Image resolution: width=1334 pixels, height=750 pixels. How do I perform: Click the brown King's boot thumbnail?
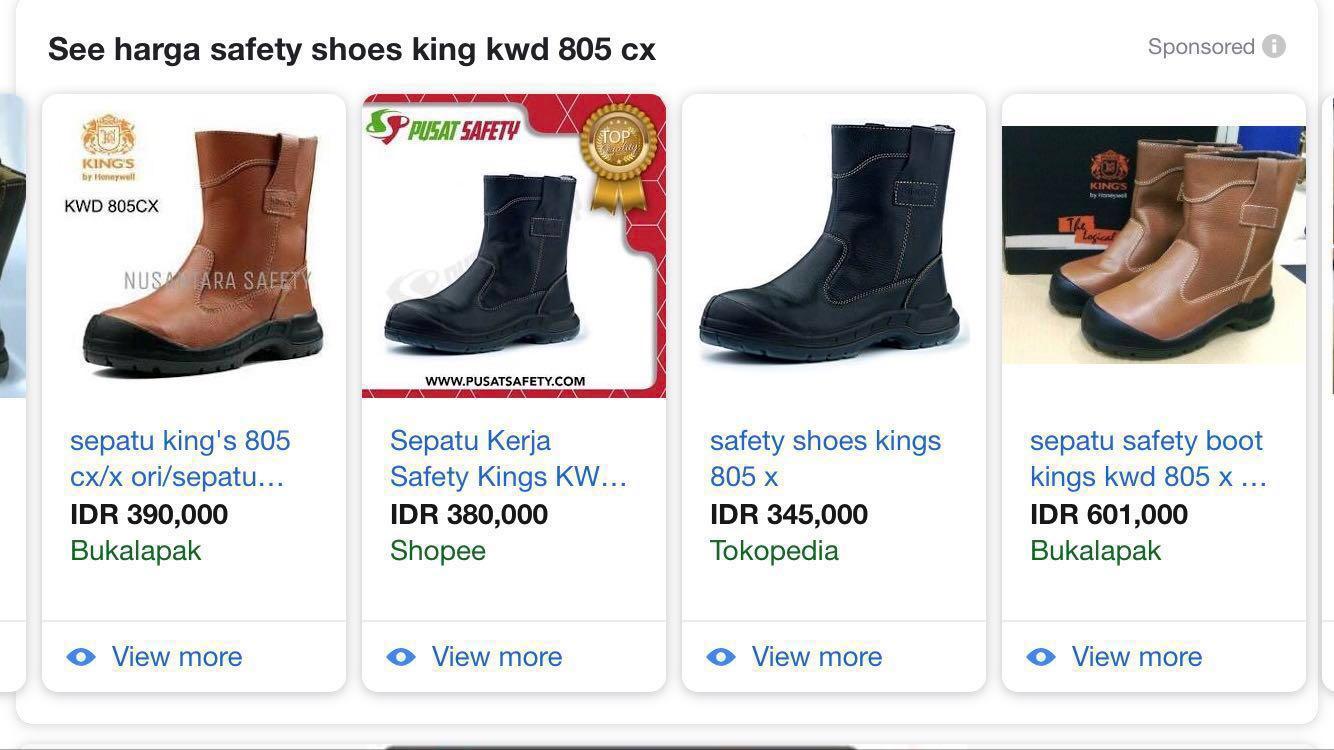(193, 245)
